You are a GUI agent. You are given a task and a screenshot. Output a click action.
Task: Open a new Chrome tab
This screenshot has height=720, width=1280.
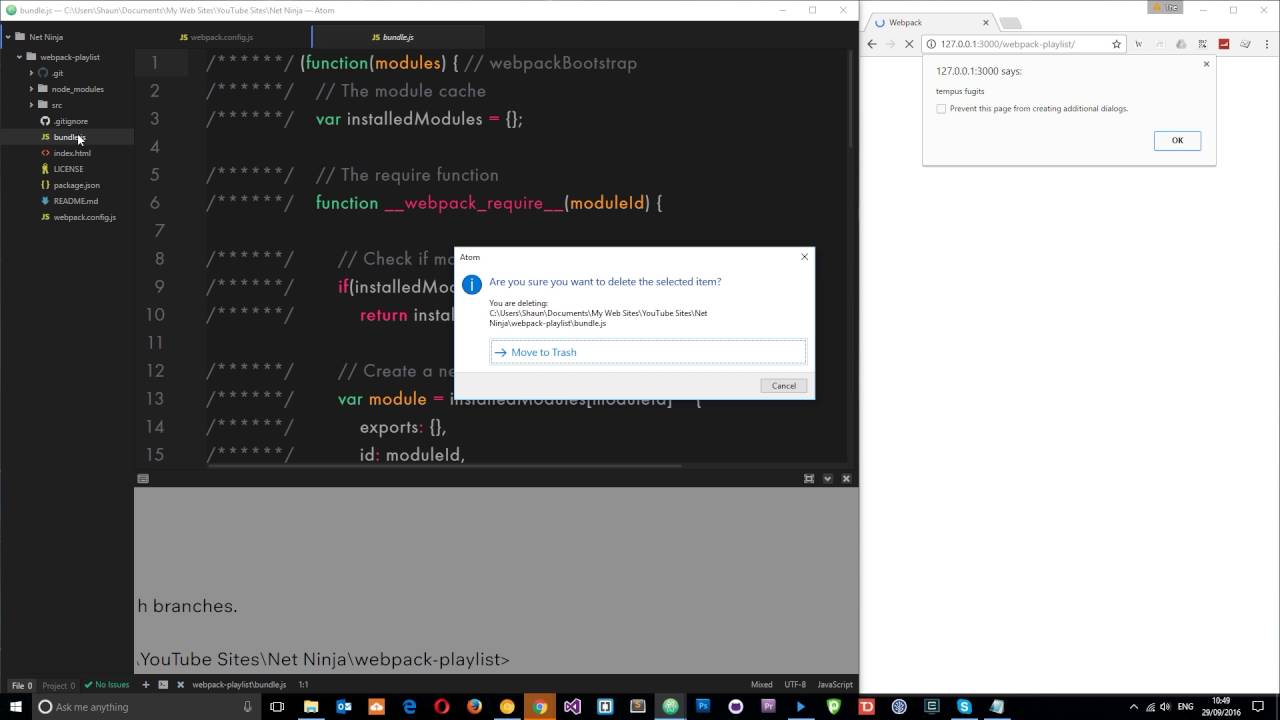coord(1010,22)
